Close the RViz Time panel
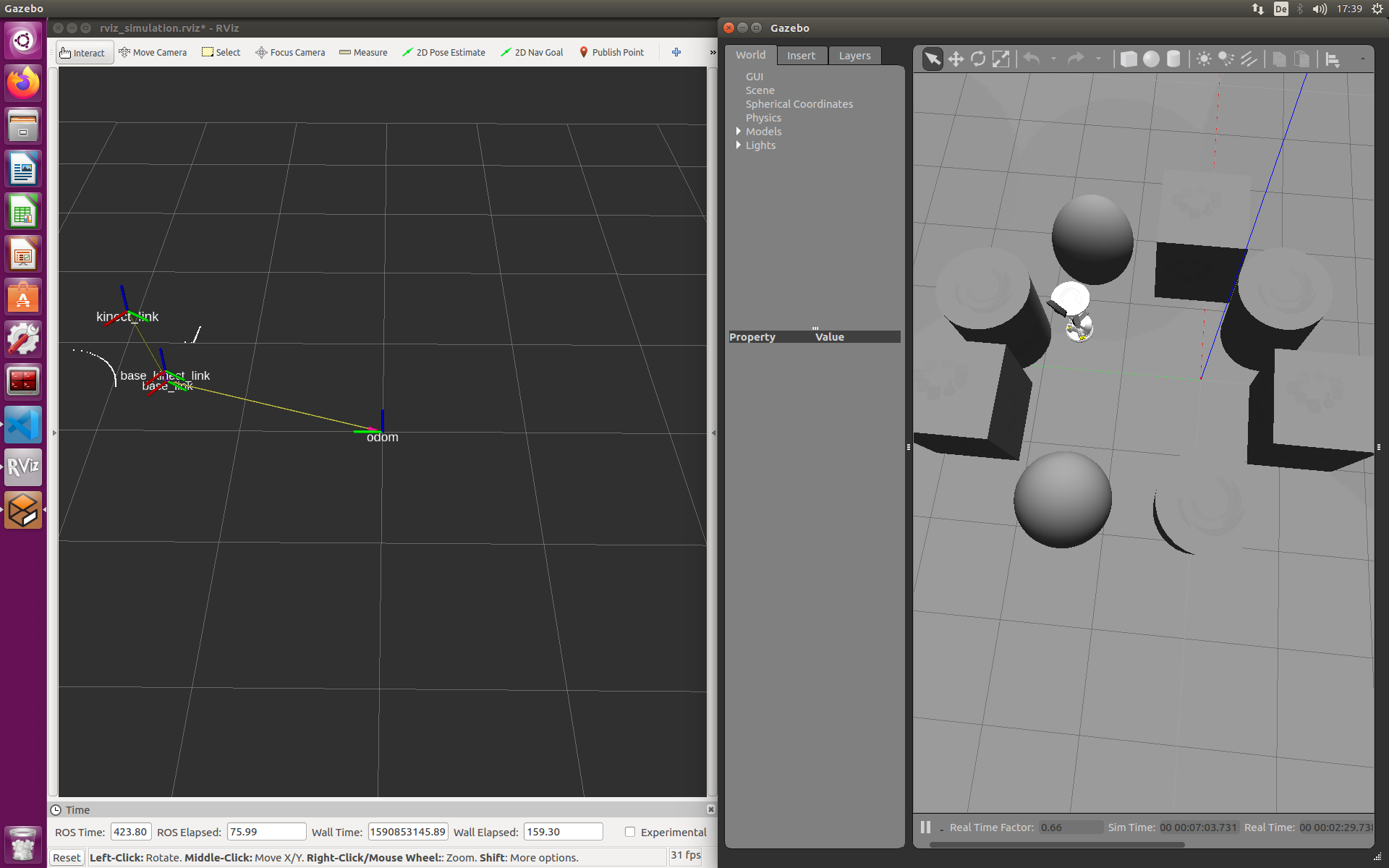The image size is (1389, 868). [x=710, y=809]
